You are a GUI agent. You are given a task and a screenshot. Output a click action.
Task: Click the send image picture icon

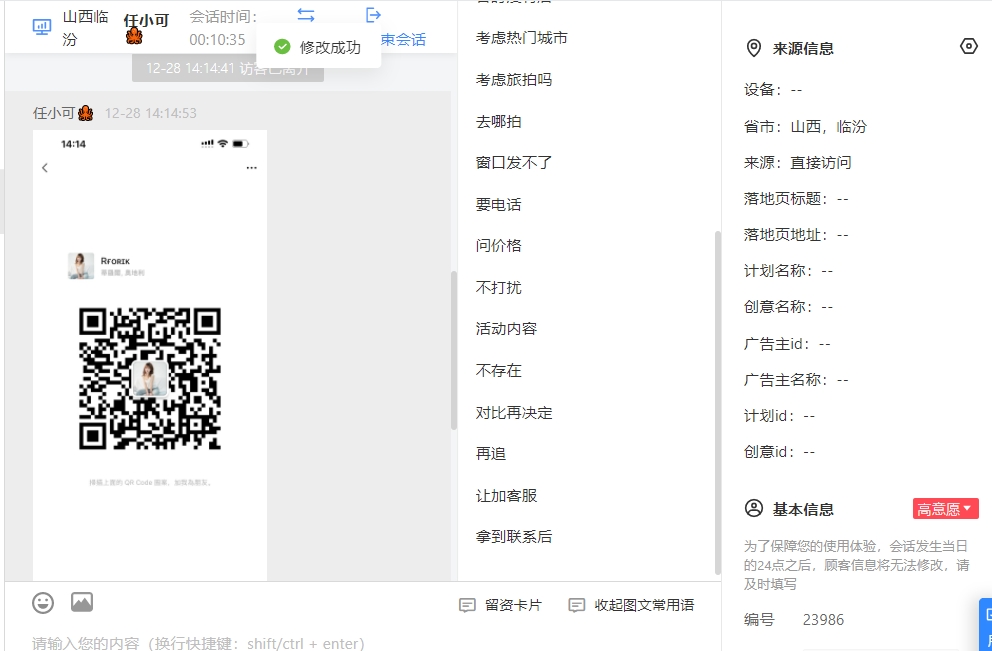pos(82,602)
